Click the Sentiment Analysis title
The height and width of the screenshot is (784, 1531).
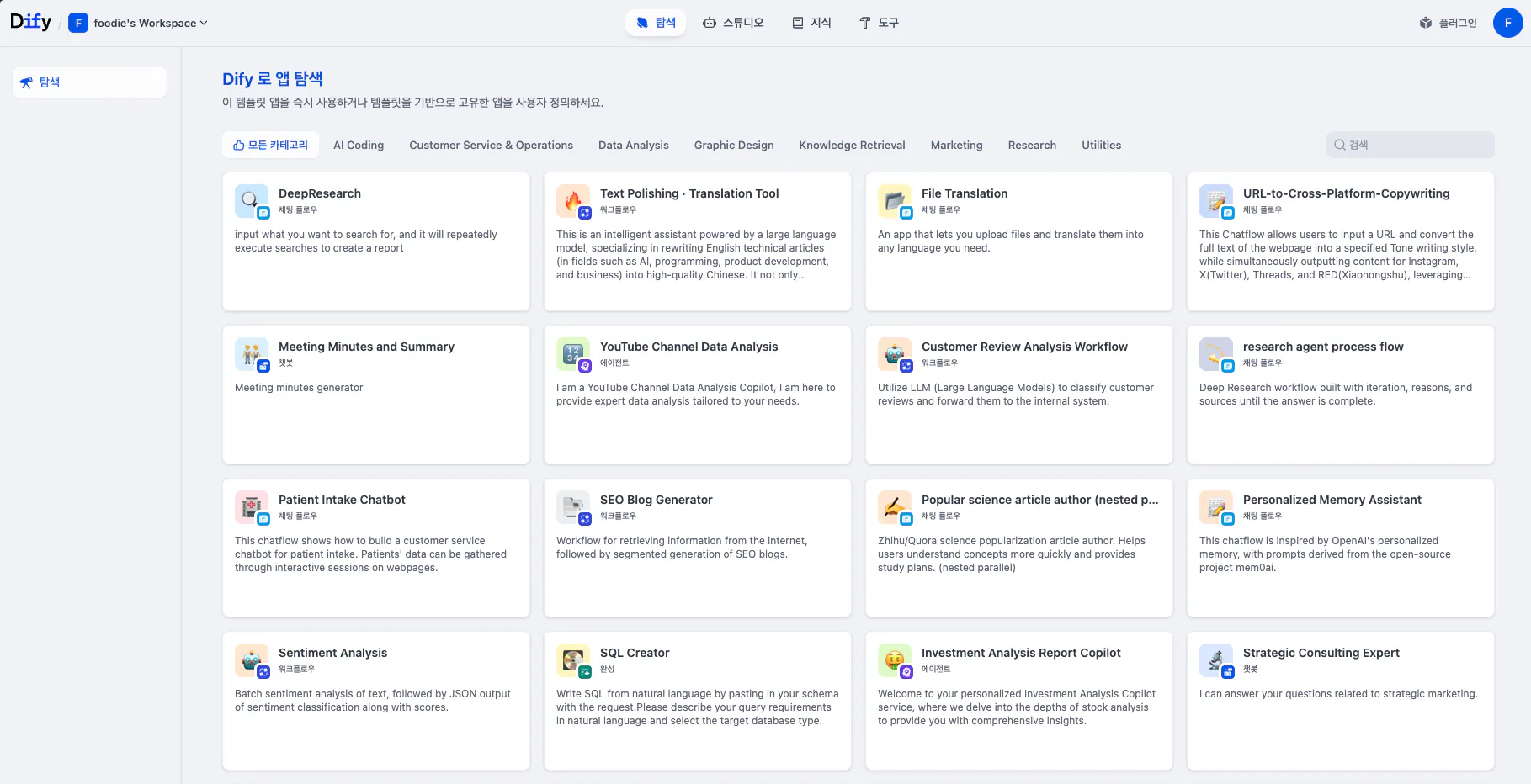[x=333, y=653]
